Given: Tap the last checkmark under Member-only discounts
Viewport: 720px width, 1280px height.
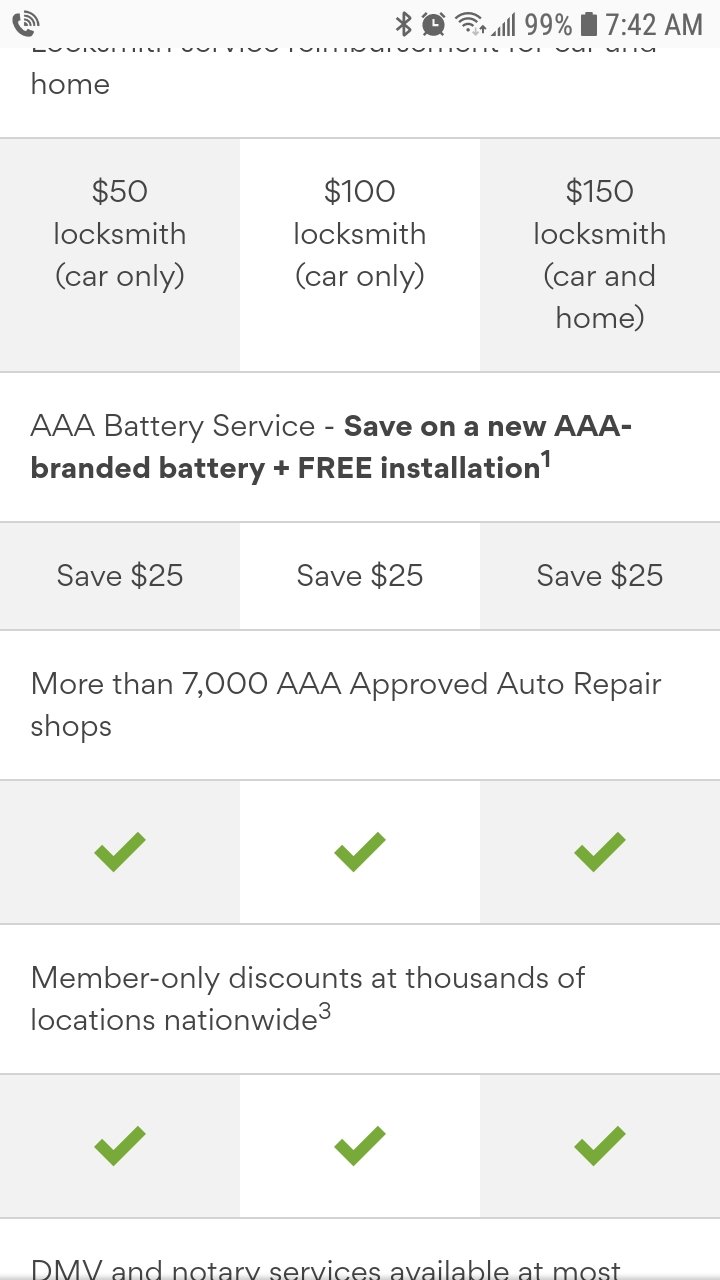Looking at the screenshot, I should pos(600,1146).
